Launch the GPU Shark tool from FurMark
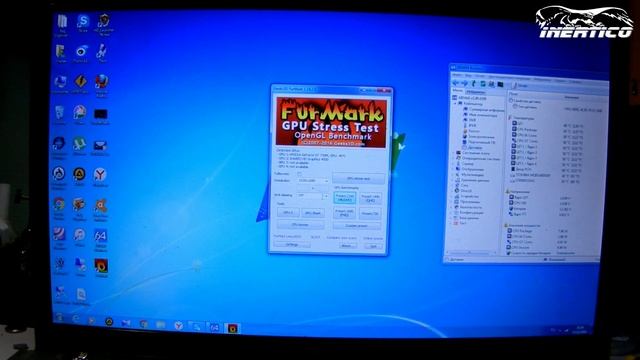This screenshot has width=640, height=360. click(x=313, y=213)
